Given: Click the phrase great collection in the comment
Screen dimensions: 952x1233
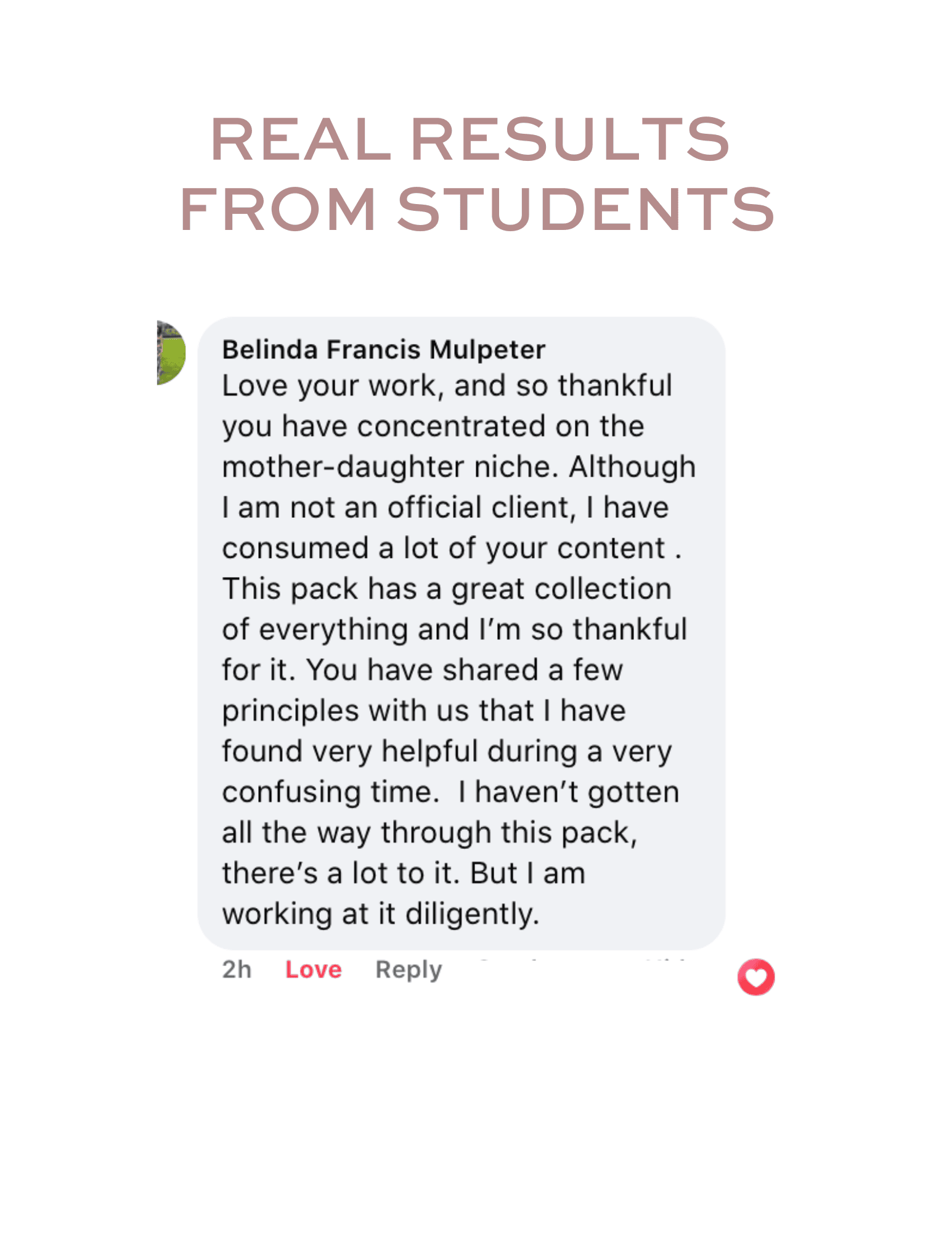Looking at the screenshot, I should coord(561,589).
